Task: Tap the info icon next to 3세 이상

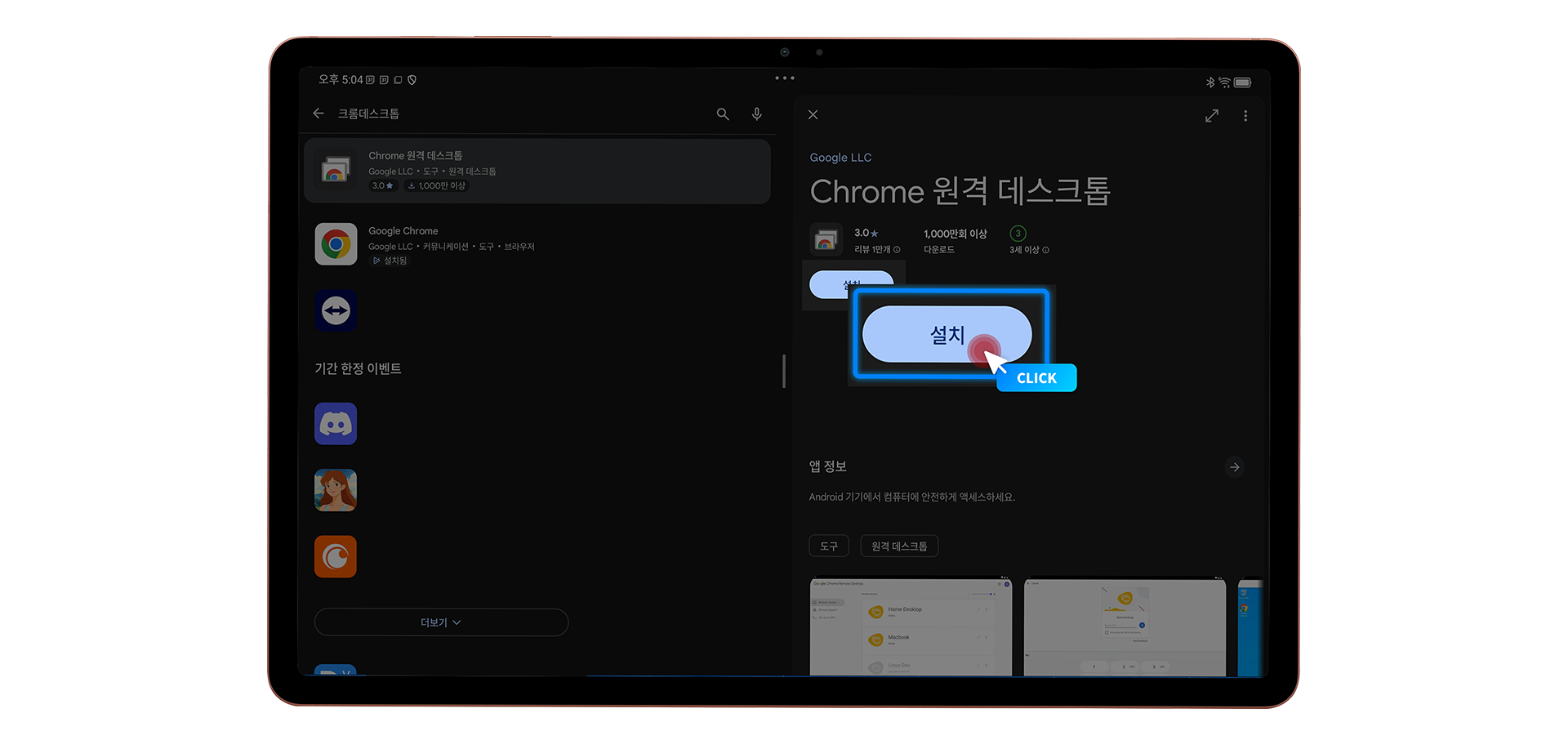Action: [x=1046, y=250]
